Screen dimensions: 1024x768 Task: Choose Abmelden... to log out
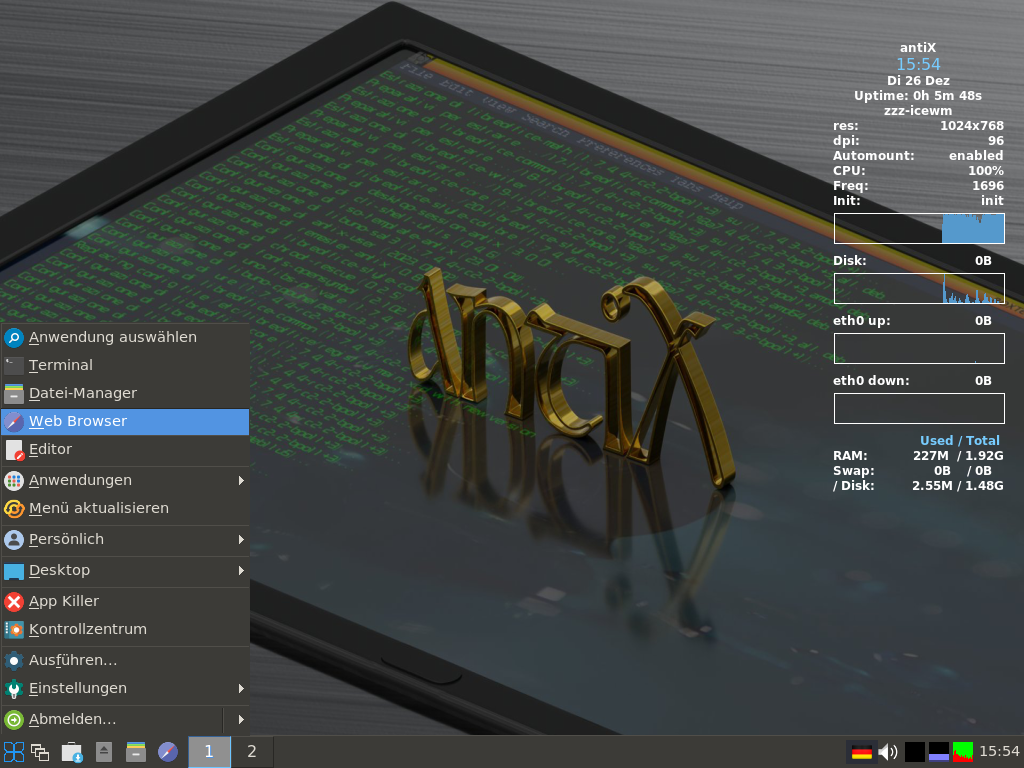(x=112, y=720)
